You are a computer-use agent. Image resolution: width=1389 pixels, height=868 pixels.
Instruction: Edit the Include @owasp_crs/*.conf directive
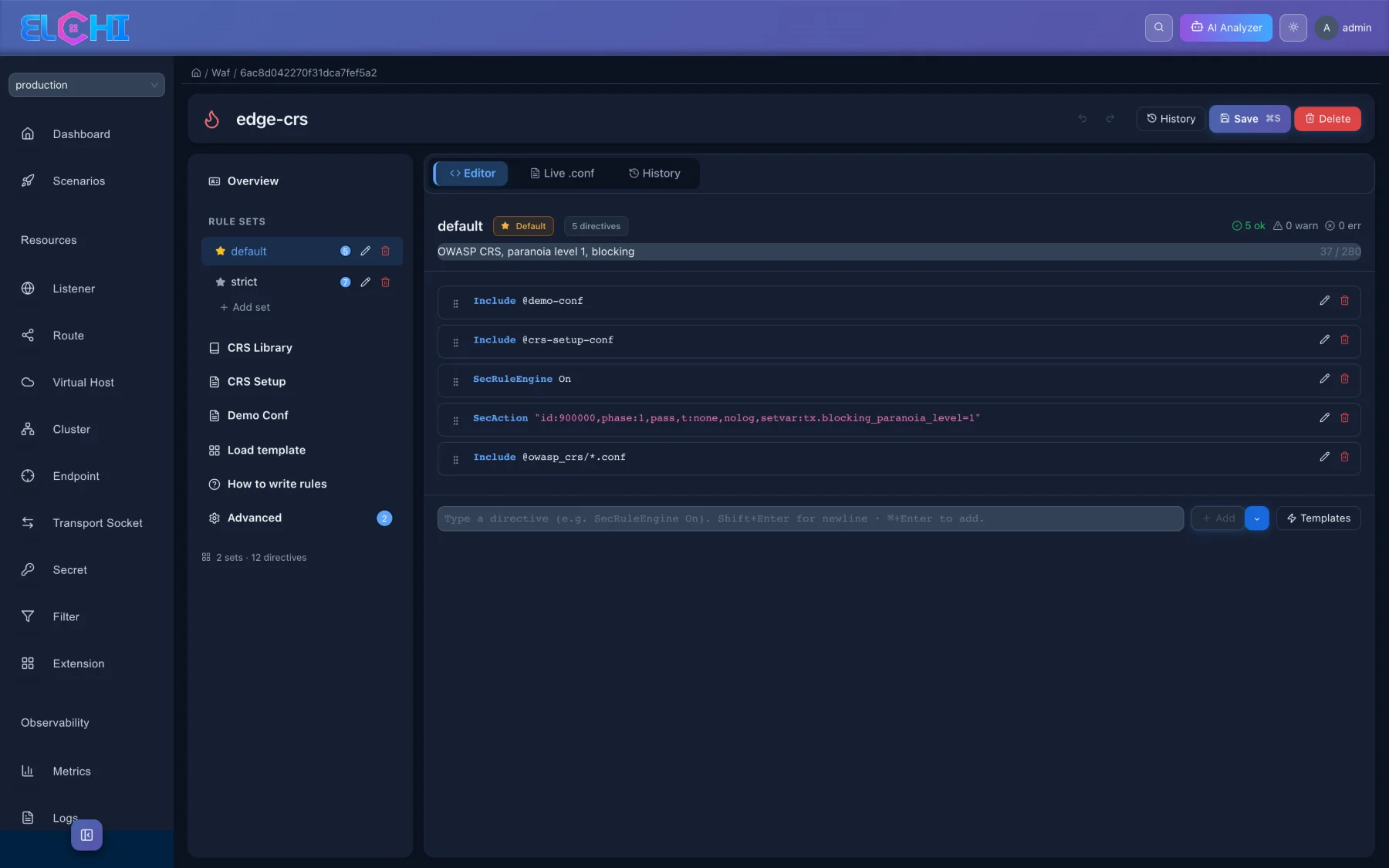point(1324,457)
